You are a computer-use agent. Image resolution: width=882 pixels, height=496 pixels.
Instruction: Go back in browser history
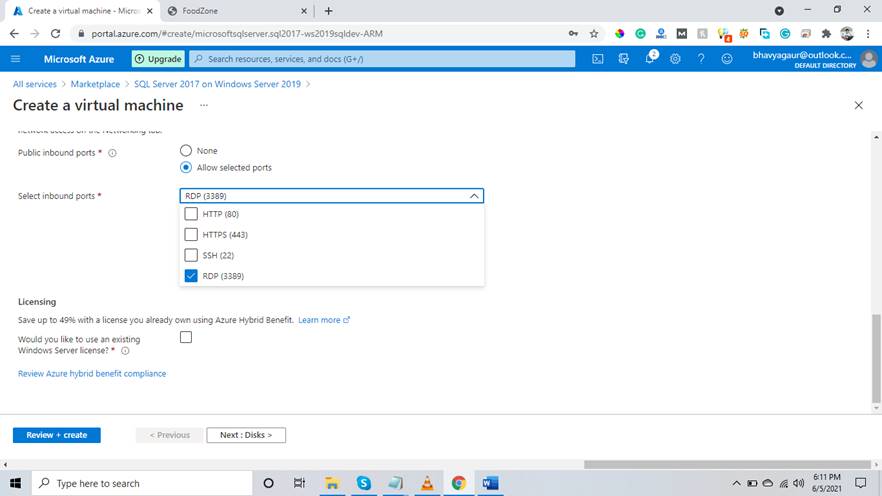tap(14, 34)
